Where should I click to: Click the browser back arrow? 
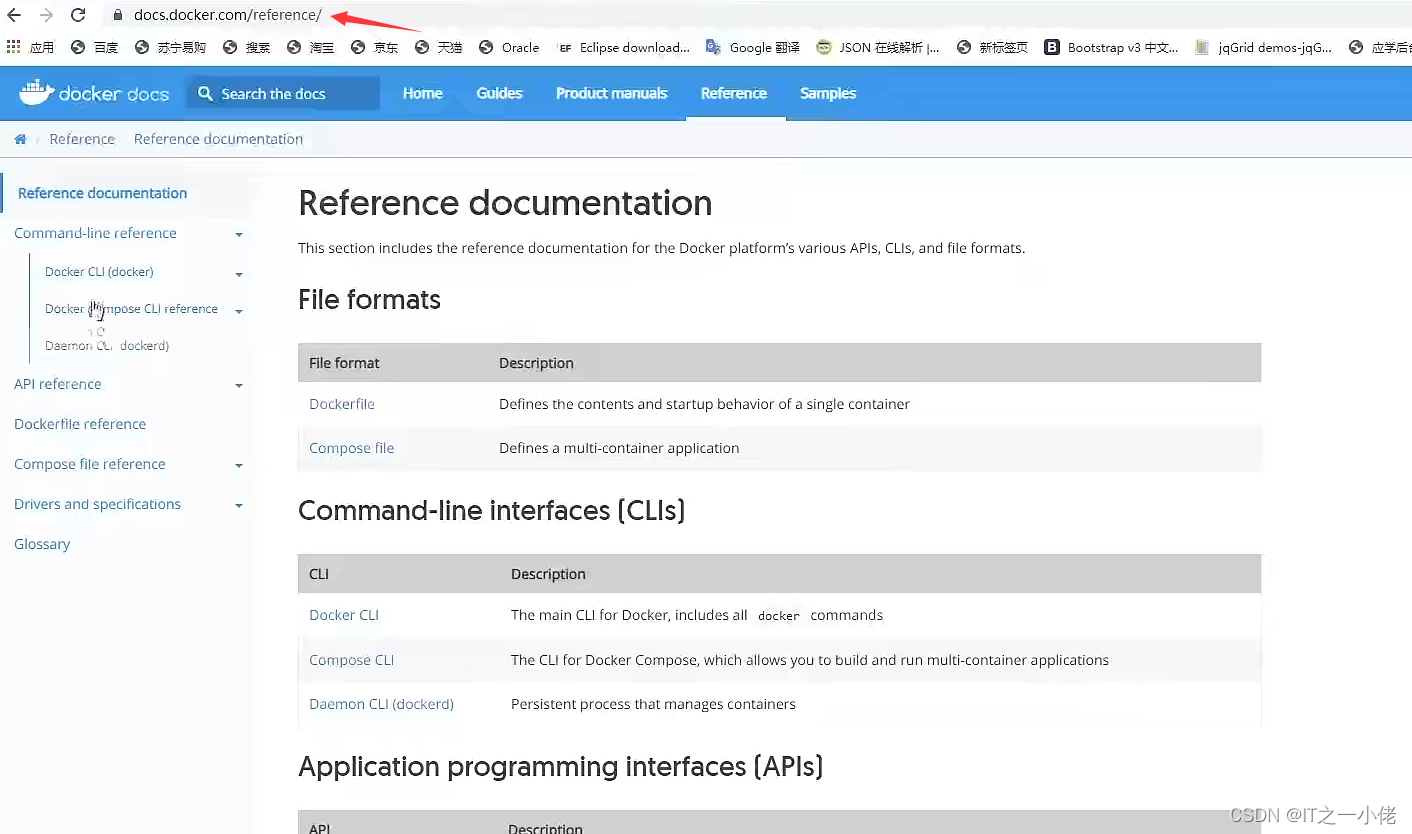[x=14, y=15]
